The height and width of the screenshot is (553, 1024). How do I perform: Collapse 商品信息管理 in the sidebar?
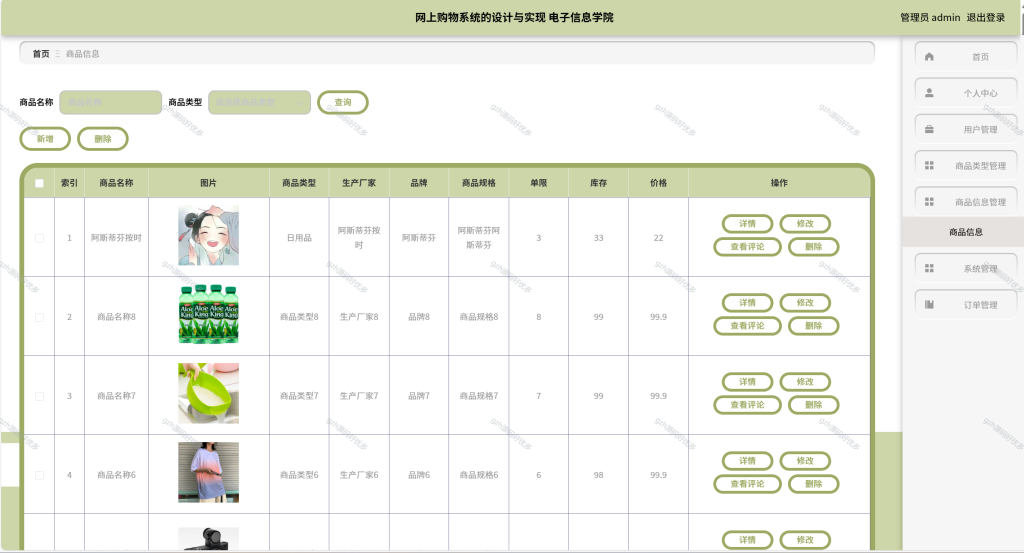[x=966, y=202]
